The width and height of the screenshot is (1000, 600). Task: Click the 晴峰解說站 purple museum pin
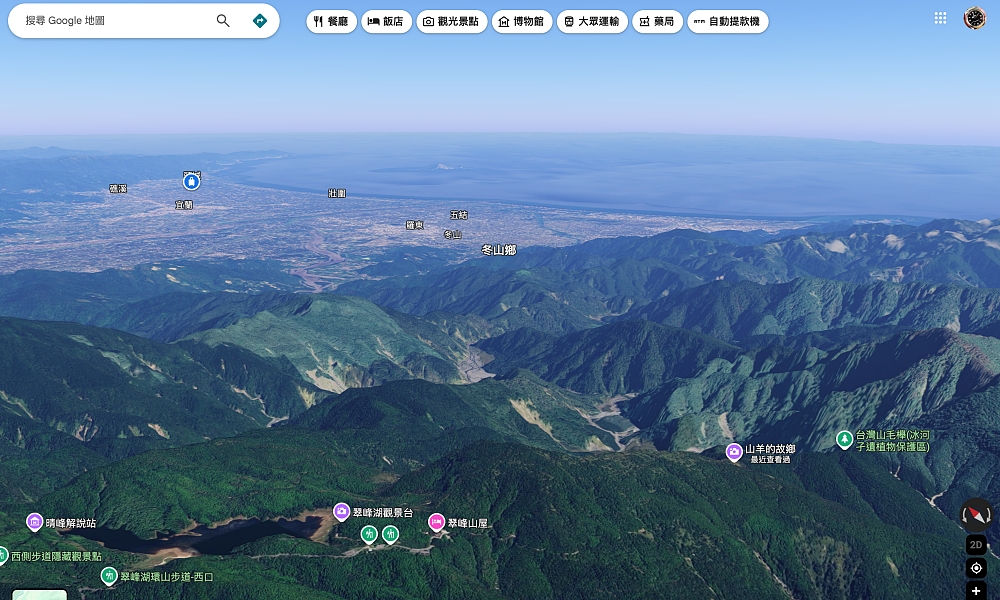[x=34, y=522]
